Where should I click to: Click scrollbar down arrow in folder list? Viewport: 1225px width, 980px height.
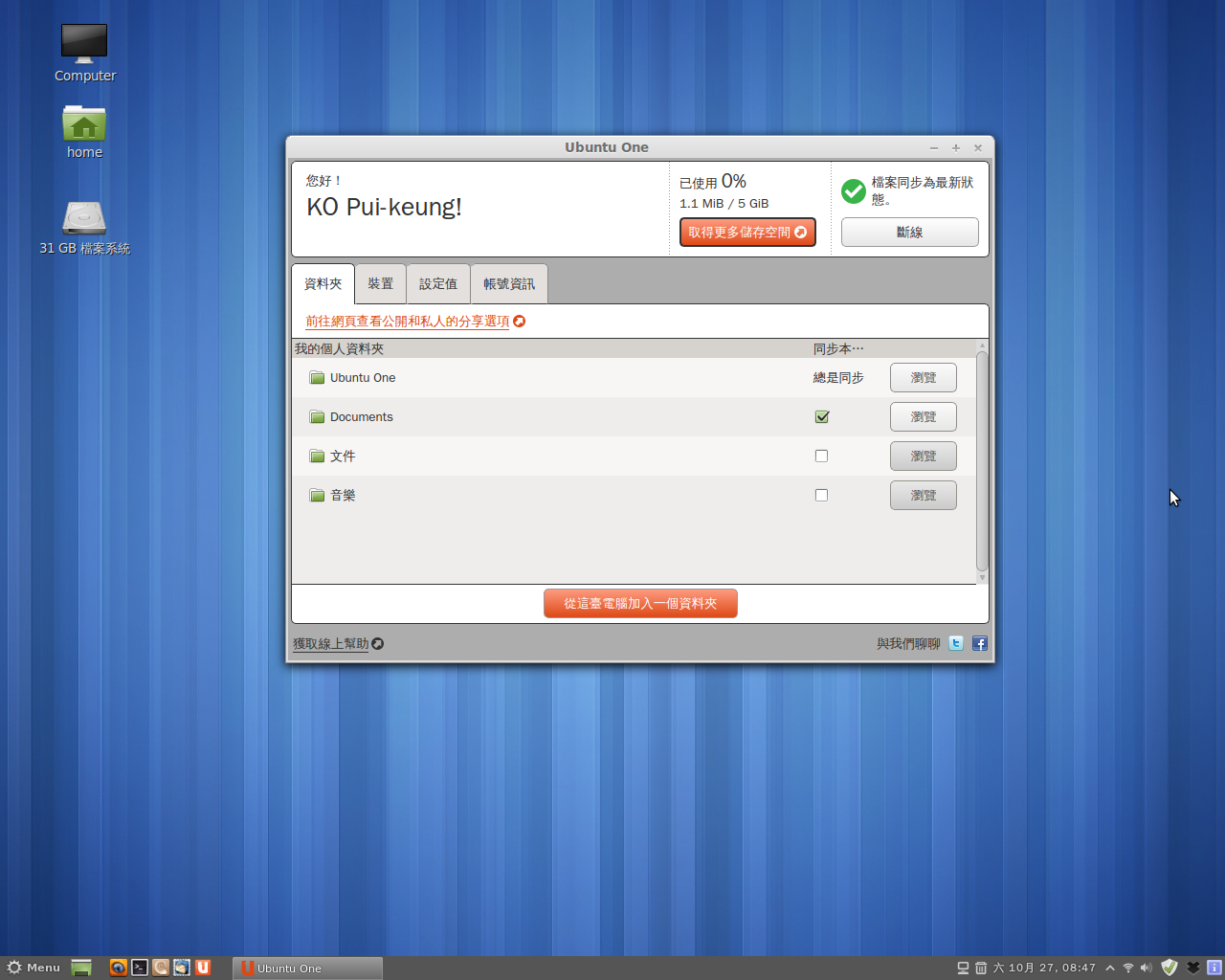tap(982, 578)
